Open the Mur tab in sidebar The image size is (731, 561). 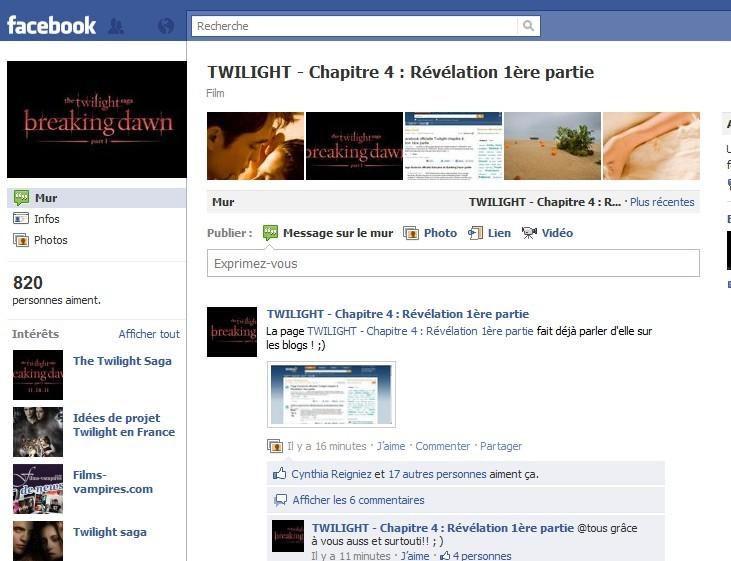46,198
